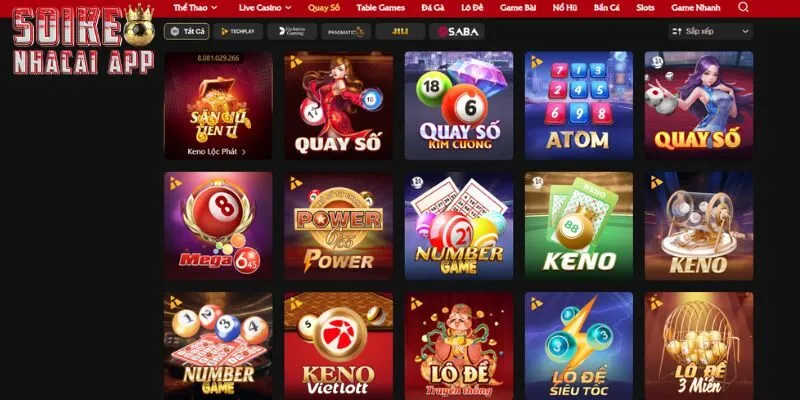Open the Keno Lộc Phát link
Viewport: 800px width, 400px height.
click(216, 152)
